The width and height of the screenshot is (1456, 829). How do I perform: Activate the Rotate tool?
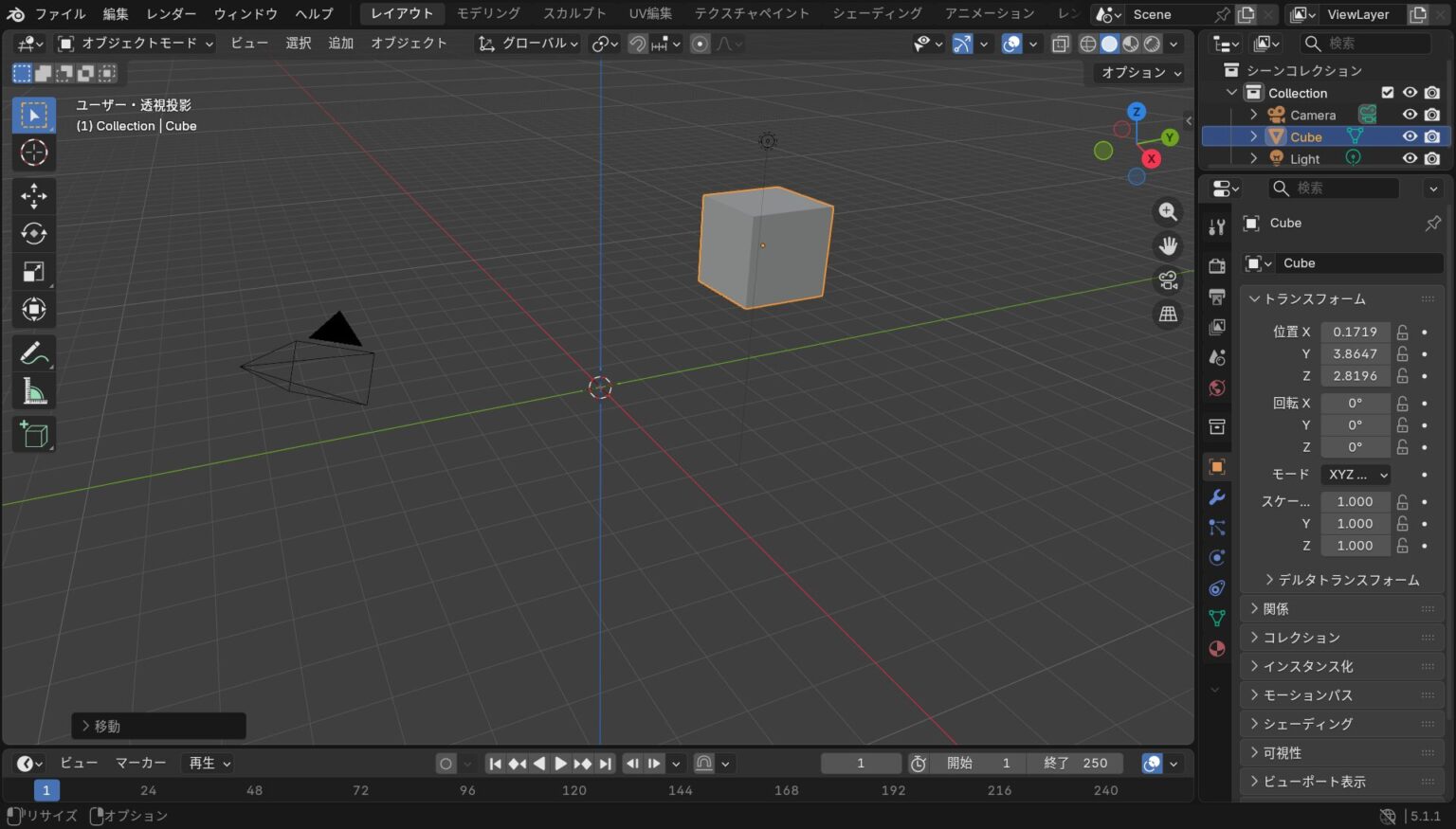coord(34,233)
